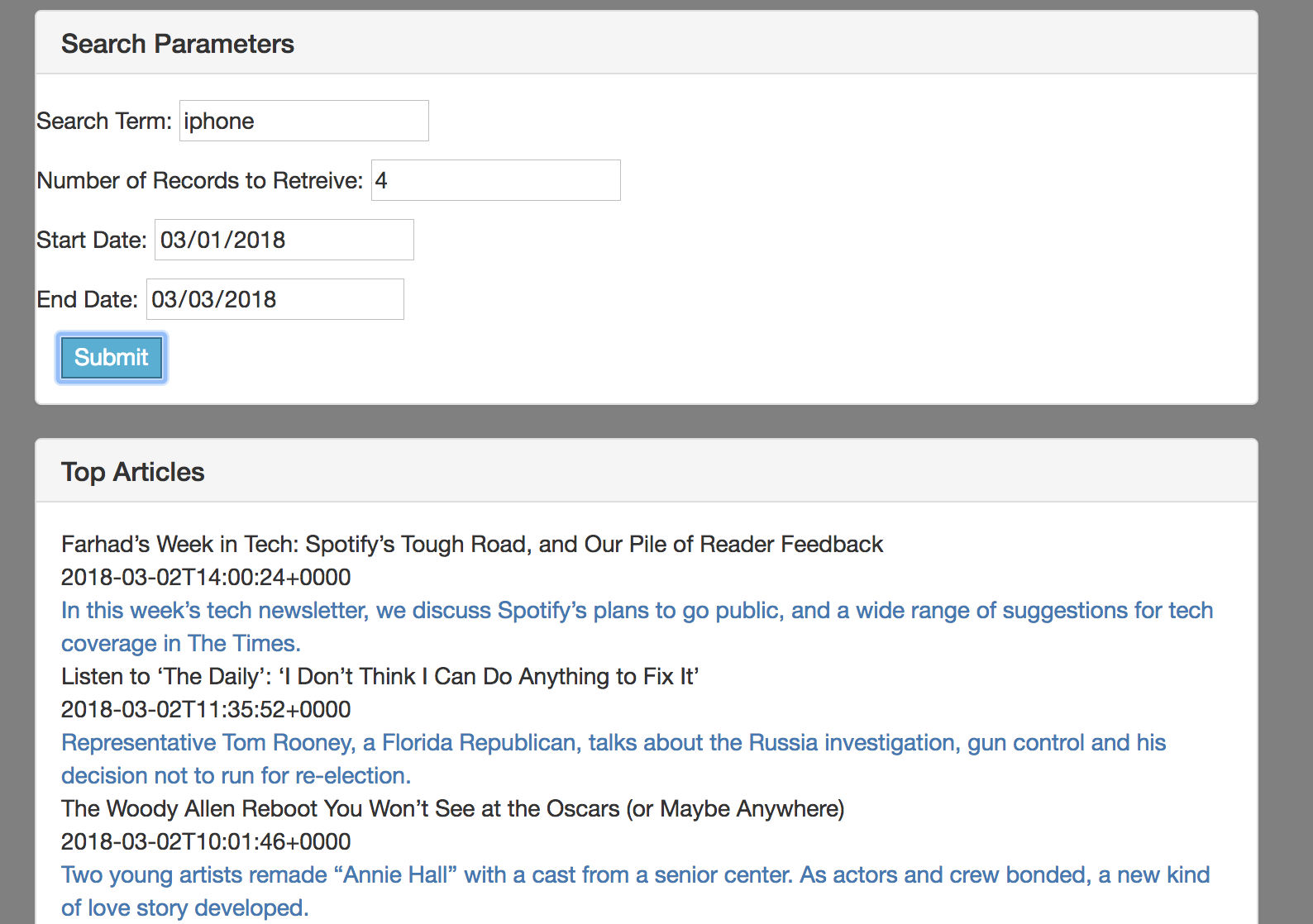Open the Spotify tech newsletter summary link
1313x924 pixels.
637,611
